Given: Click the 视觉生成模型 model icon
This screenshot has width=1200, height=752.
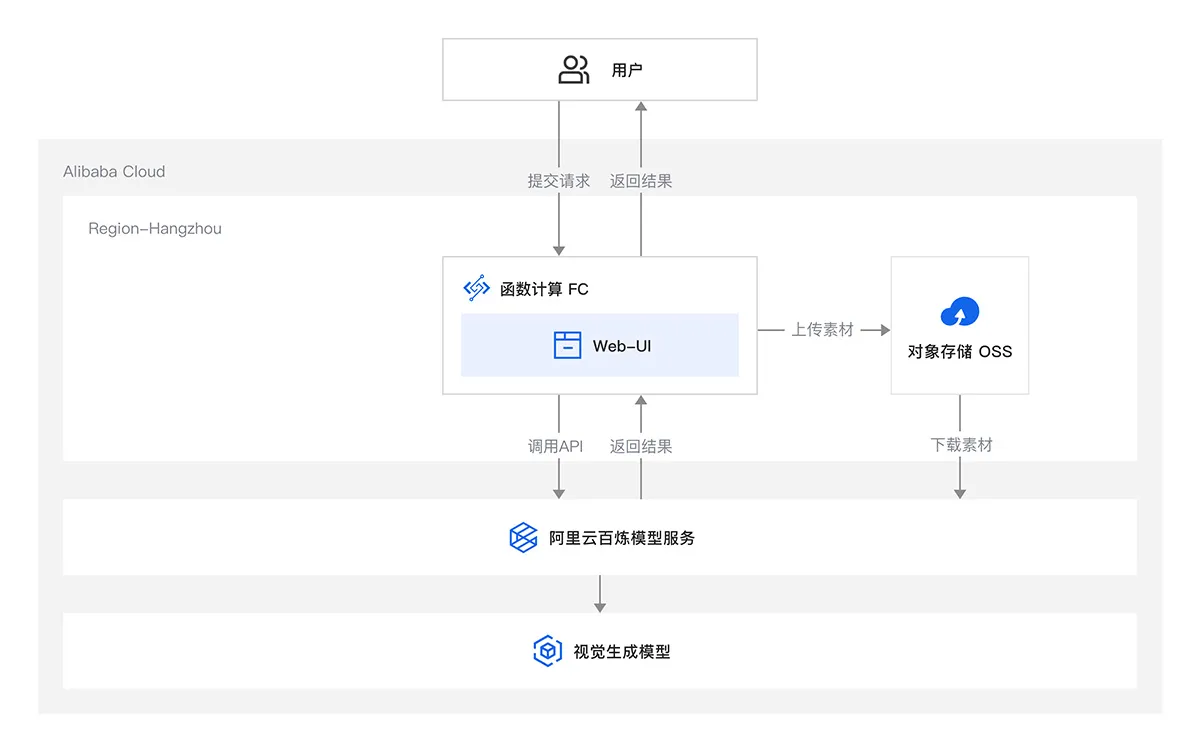Looking at the screenshot, I should tap(547, 651).
